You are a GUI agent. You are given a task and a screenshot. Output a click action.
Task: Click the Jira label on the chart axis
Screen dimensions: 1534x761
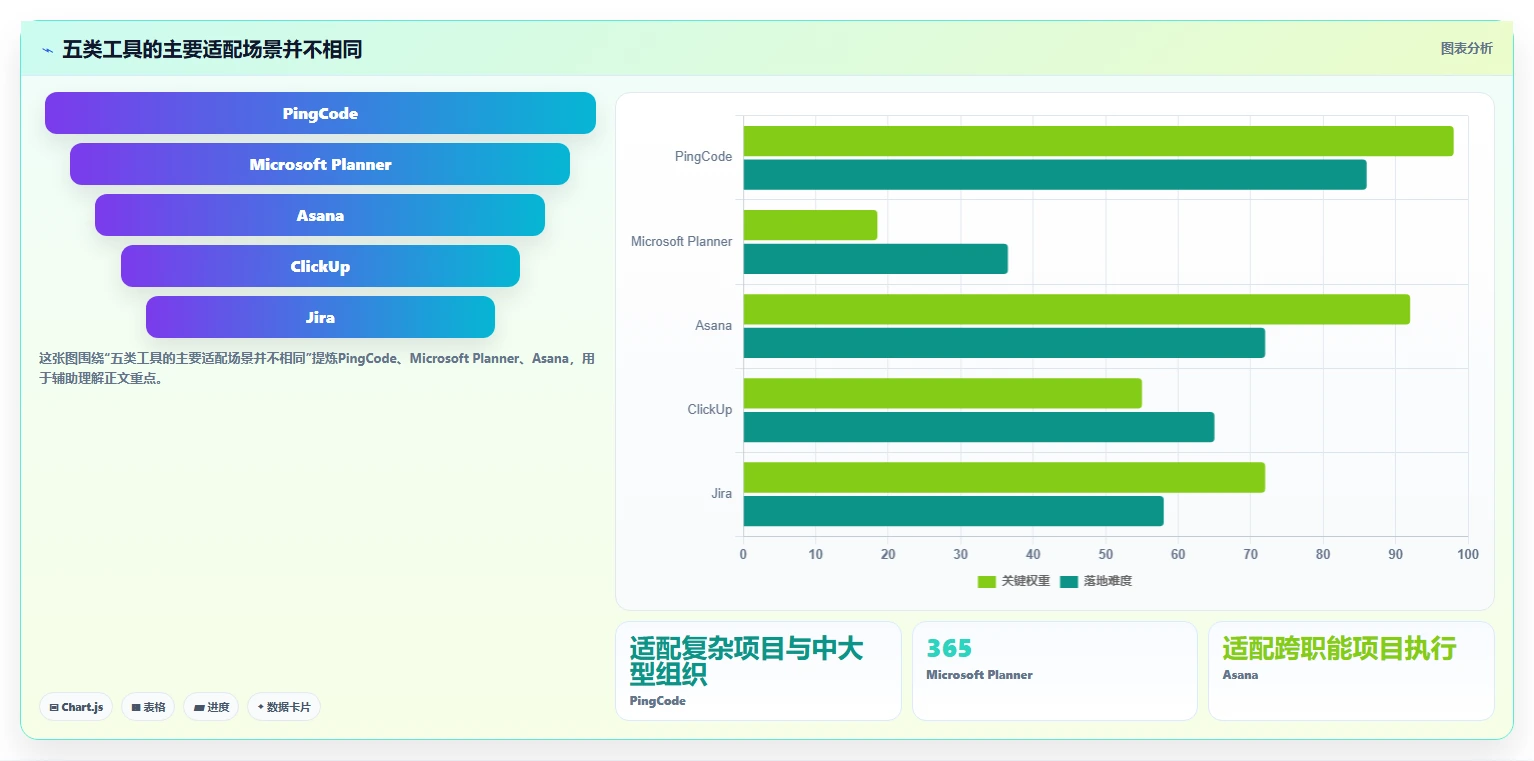[721, 493]
